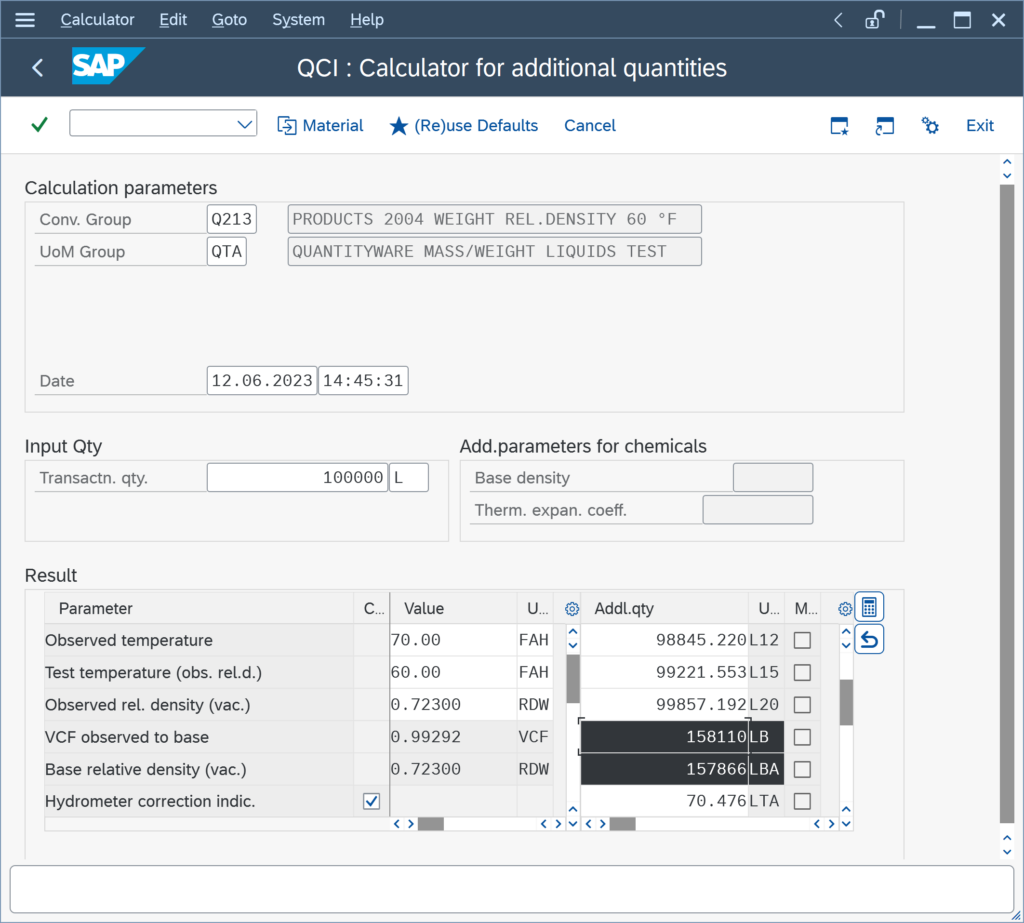The height and width of the screenshot is (923, 1024).
Task: Click Observed temperature value 70.00
Action: (x=453, y=640)
